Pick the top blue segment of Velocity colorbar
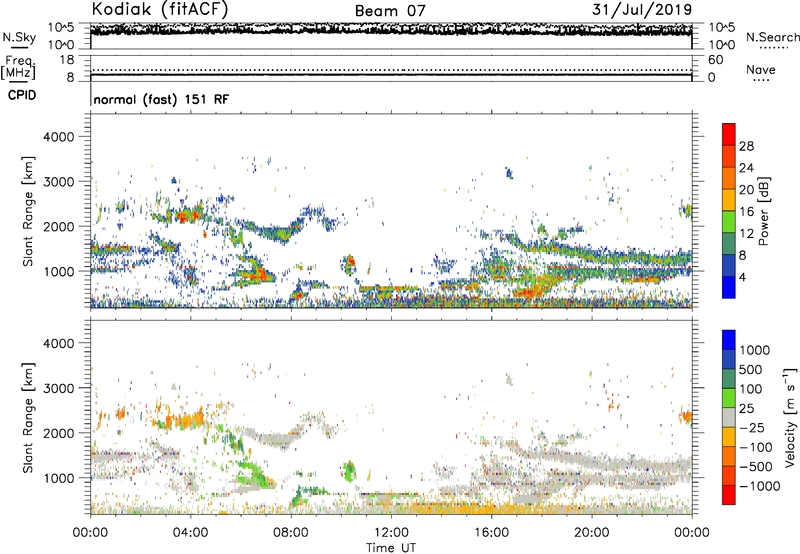The height and width of the screenshot is (554, 800). [729, 340]
